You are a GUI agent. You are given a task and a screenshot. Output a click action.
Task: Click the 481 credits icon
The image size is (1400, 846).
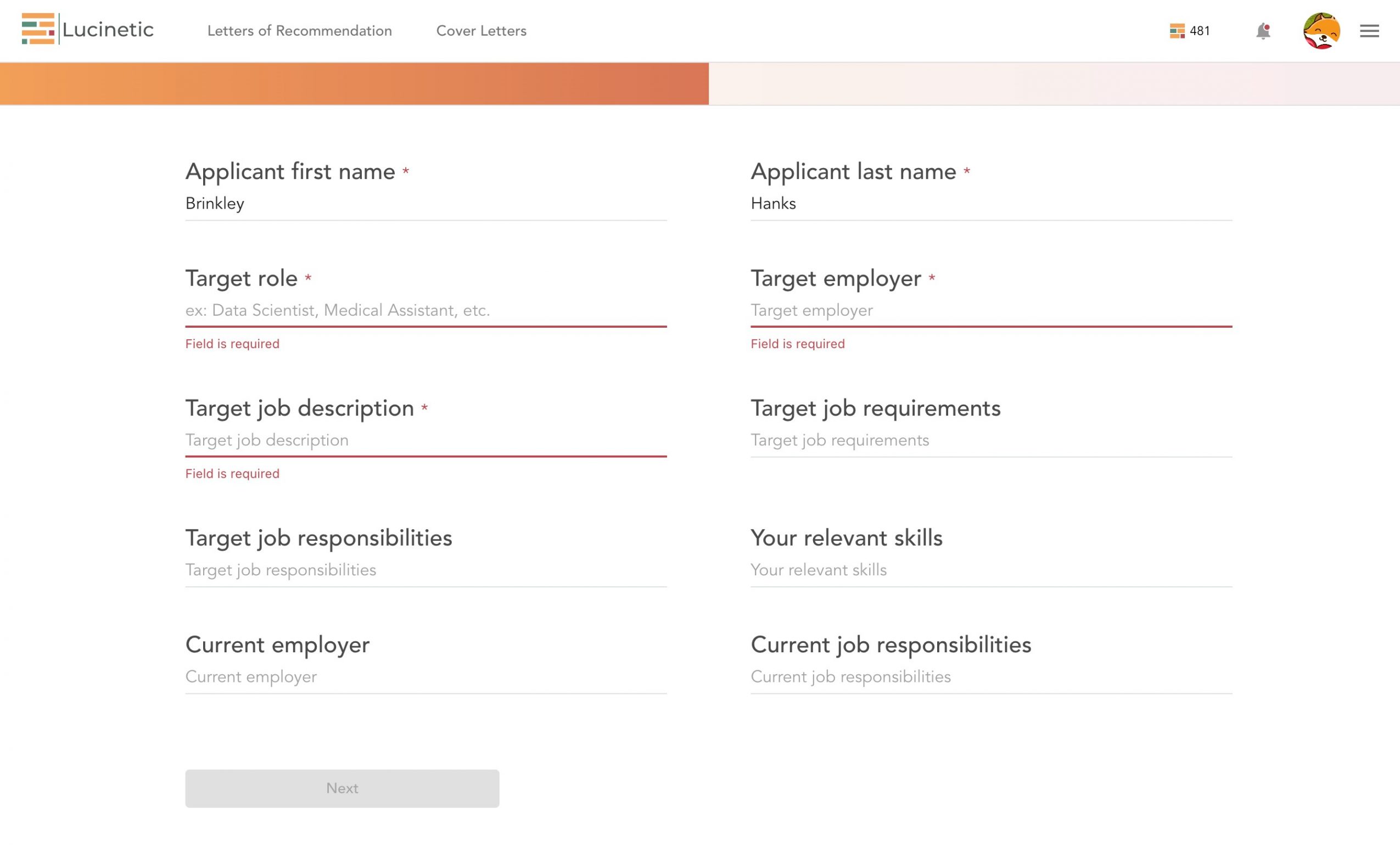click(x=1177, y=31)
